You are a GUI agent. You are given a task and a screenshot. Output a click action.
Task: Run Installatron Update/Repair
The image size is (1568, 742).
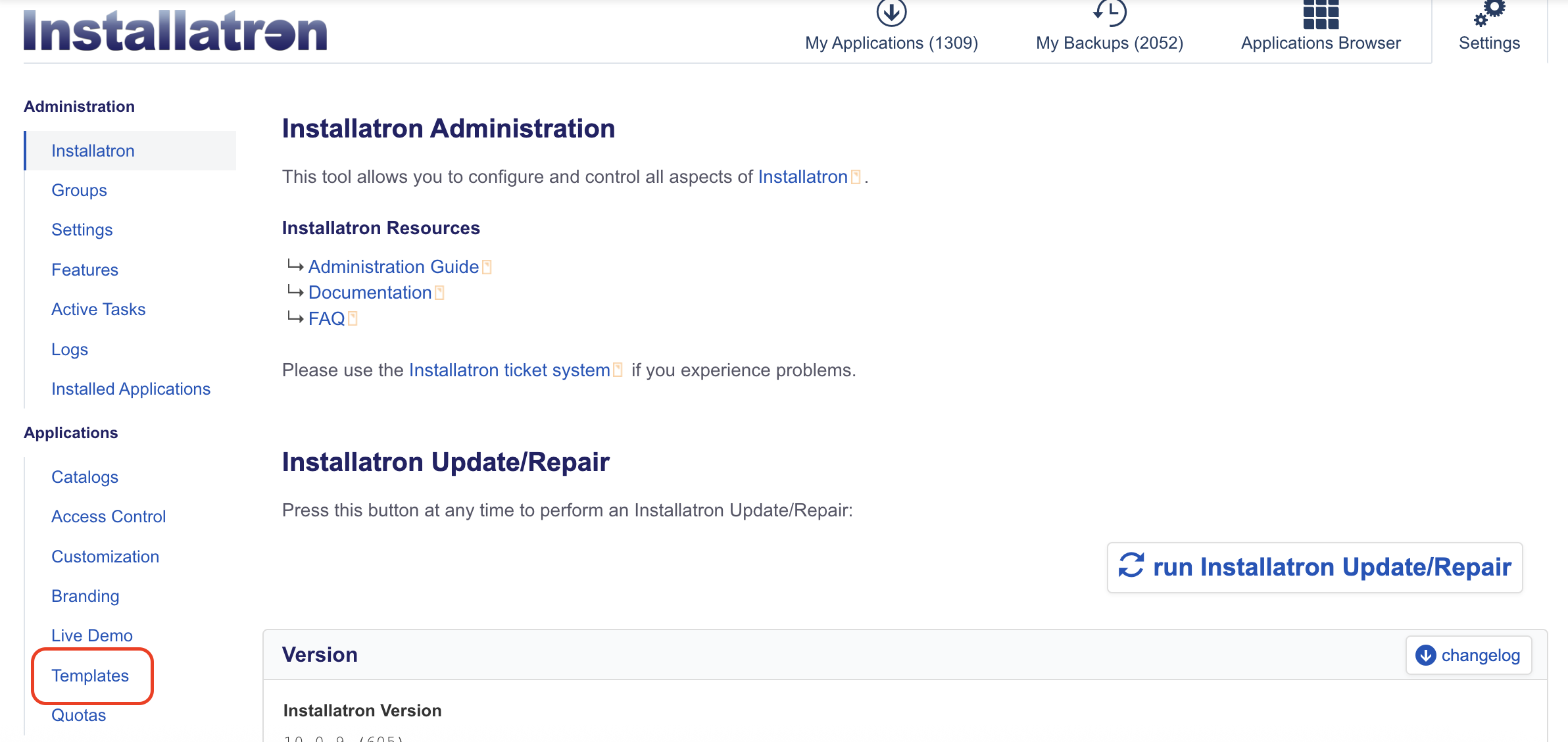click(1315, 567)
